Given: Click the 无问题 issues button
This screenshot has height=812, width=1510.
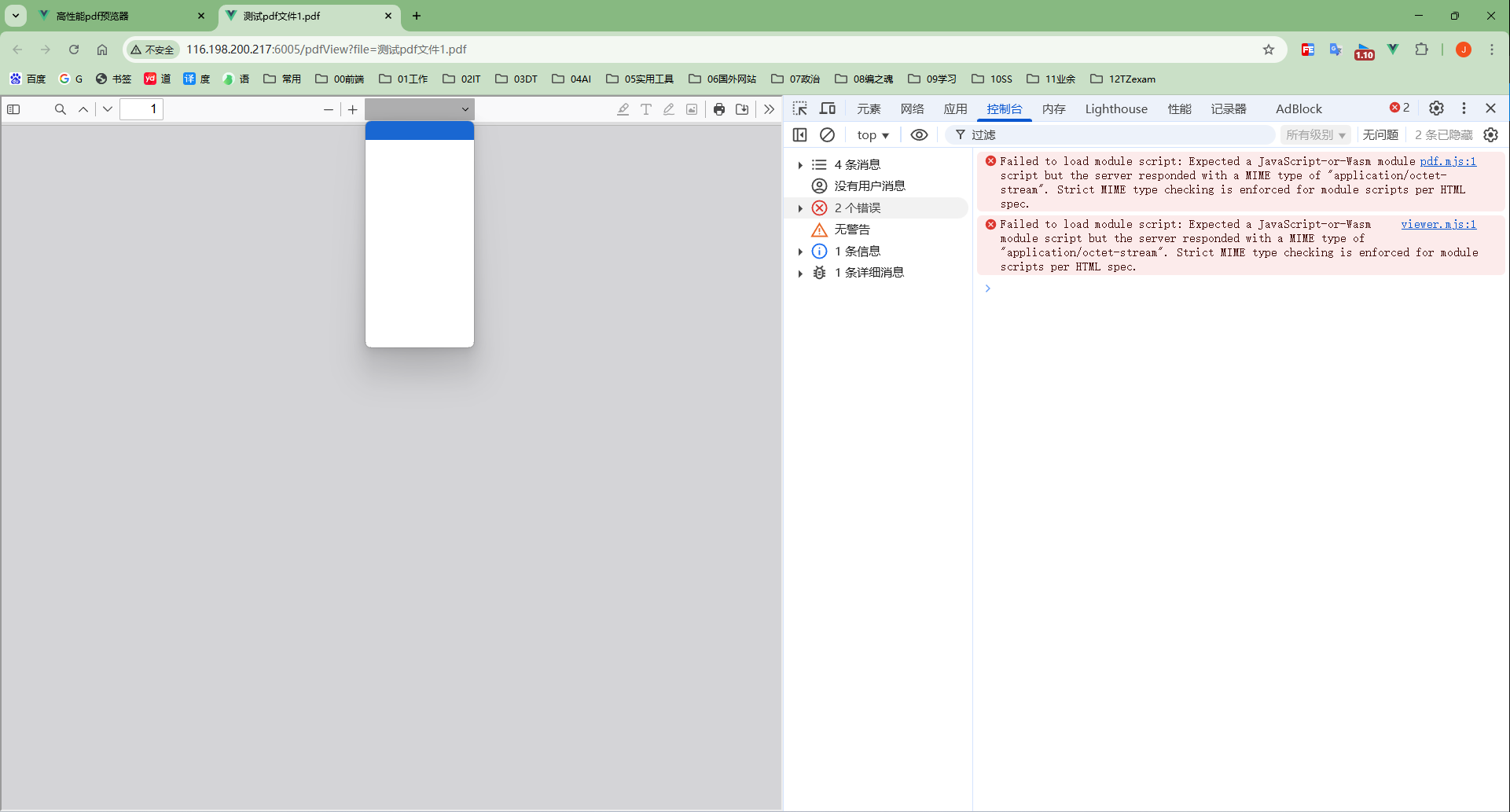Looking at the screenshot, I should tap(1380, 135).
